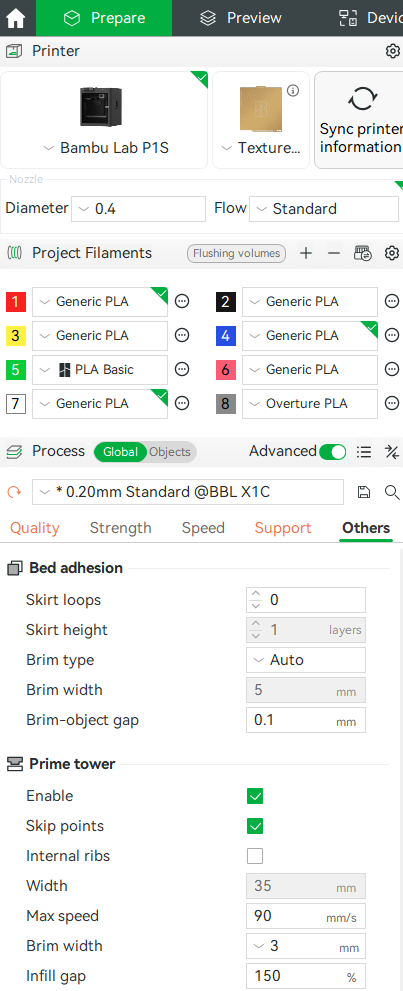This screenshot has height=991, width=403.
Task: Save the process preset with disk icon
Action: 364,492
